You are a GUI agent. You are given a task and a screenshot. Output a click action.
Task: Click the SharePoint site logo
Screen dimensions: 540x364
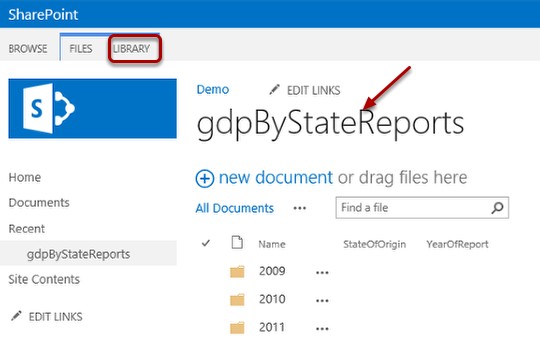pyautogui.click(x=92, y=108)
